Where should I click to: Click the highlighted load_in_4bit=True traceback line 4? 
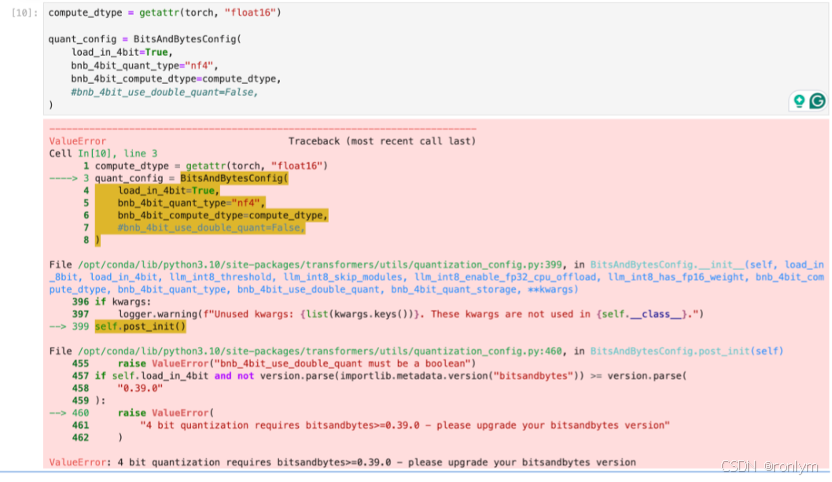pos(168,191)
